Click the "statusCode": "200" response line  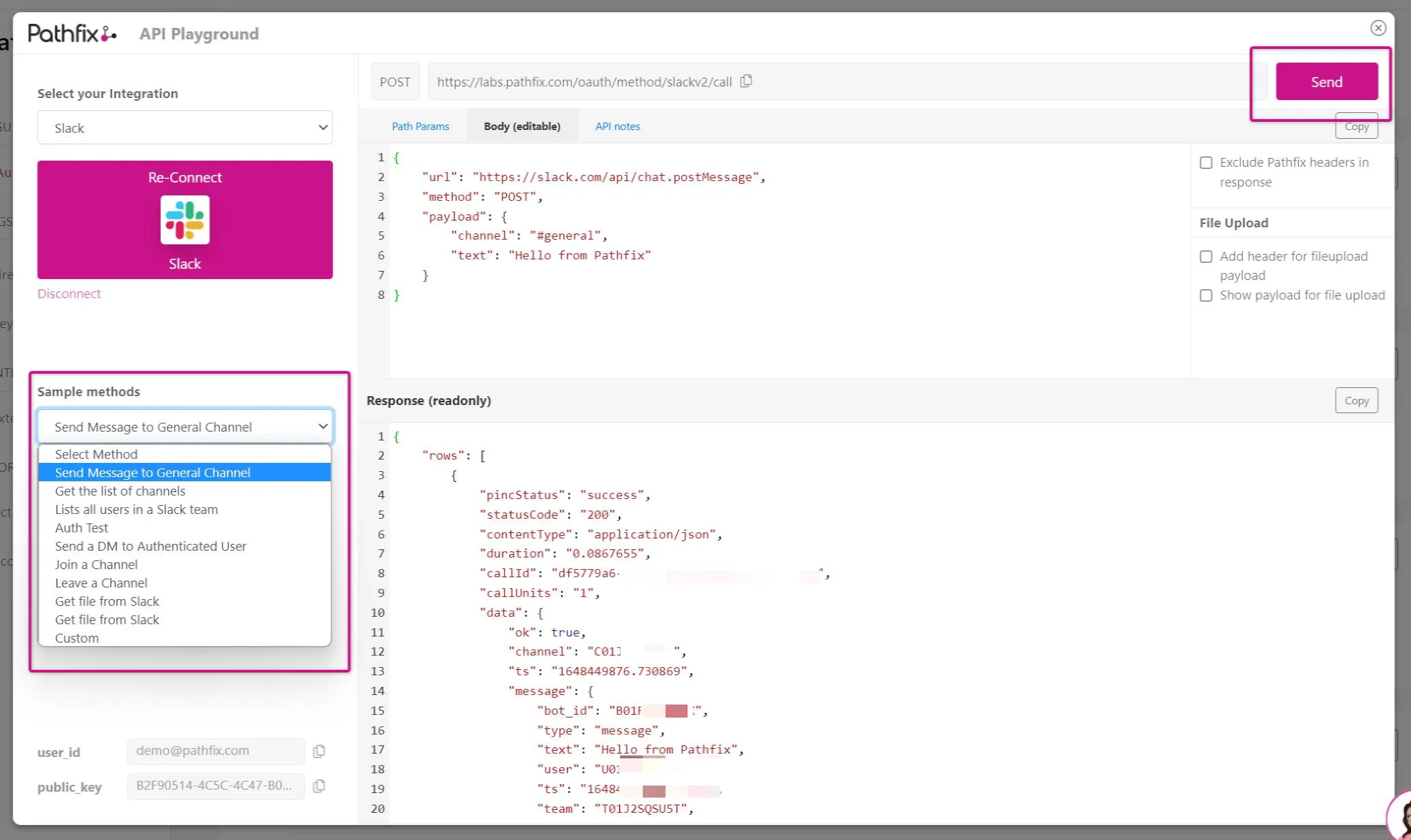pyautogui.click(x=551, y=515)
